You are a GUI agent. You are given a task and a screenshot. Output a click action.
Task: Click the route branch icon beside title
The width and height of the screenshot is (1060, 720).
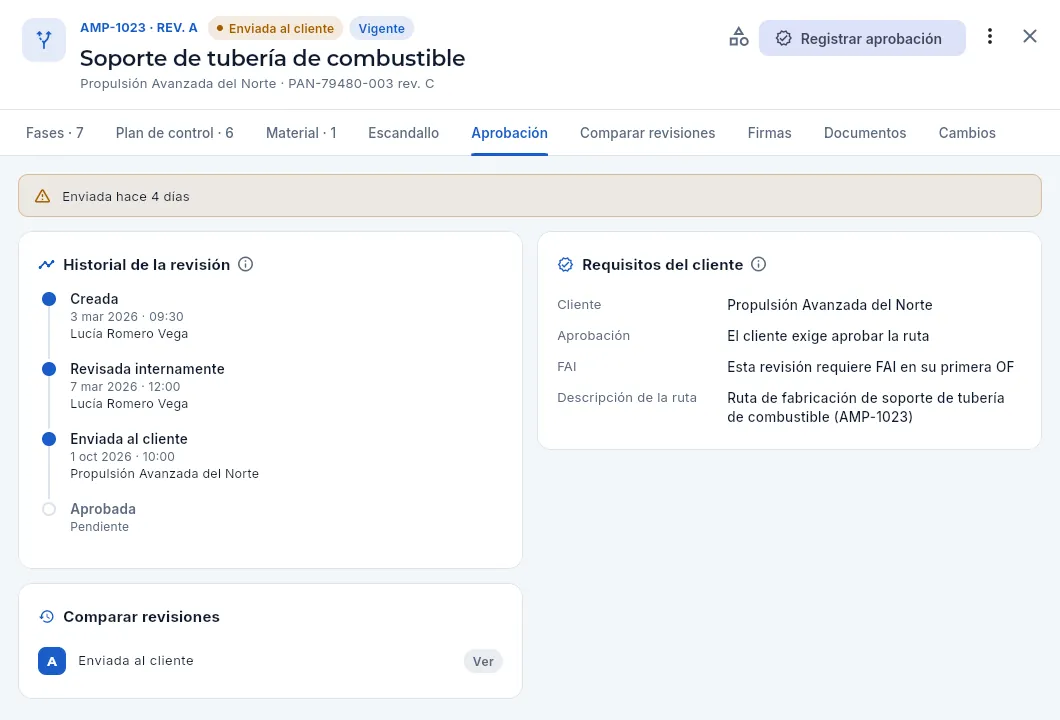coord(44,40)
